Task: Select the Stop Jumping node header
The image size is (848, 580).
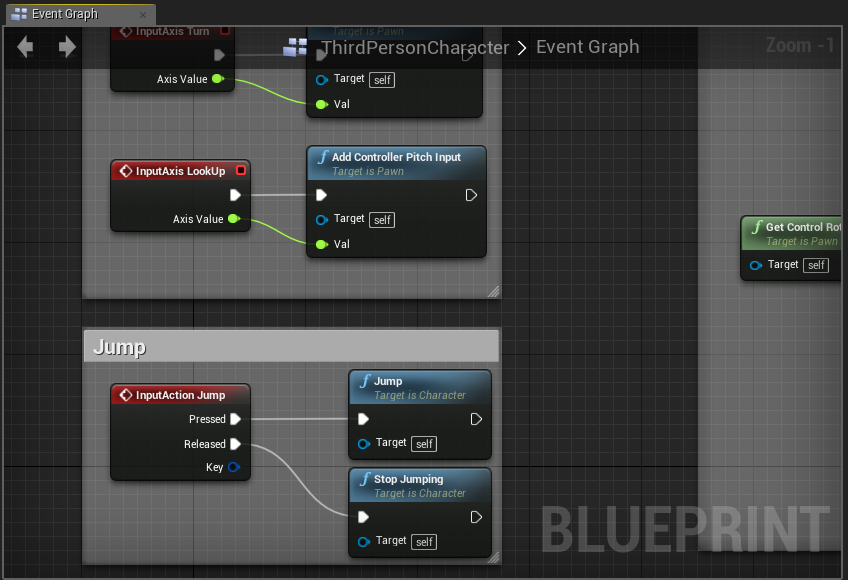Action: [420, 485]
